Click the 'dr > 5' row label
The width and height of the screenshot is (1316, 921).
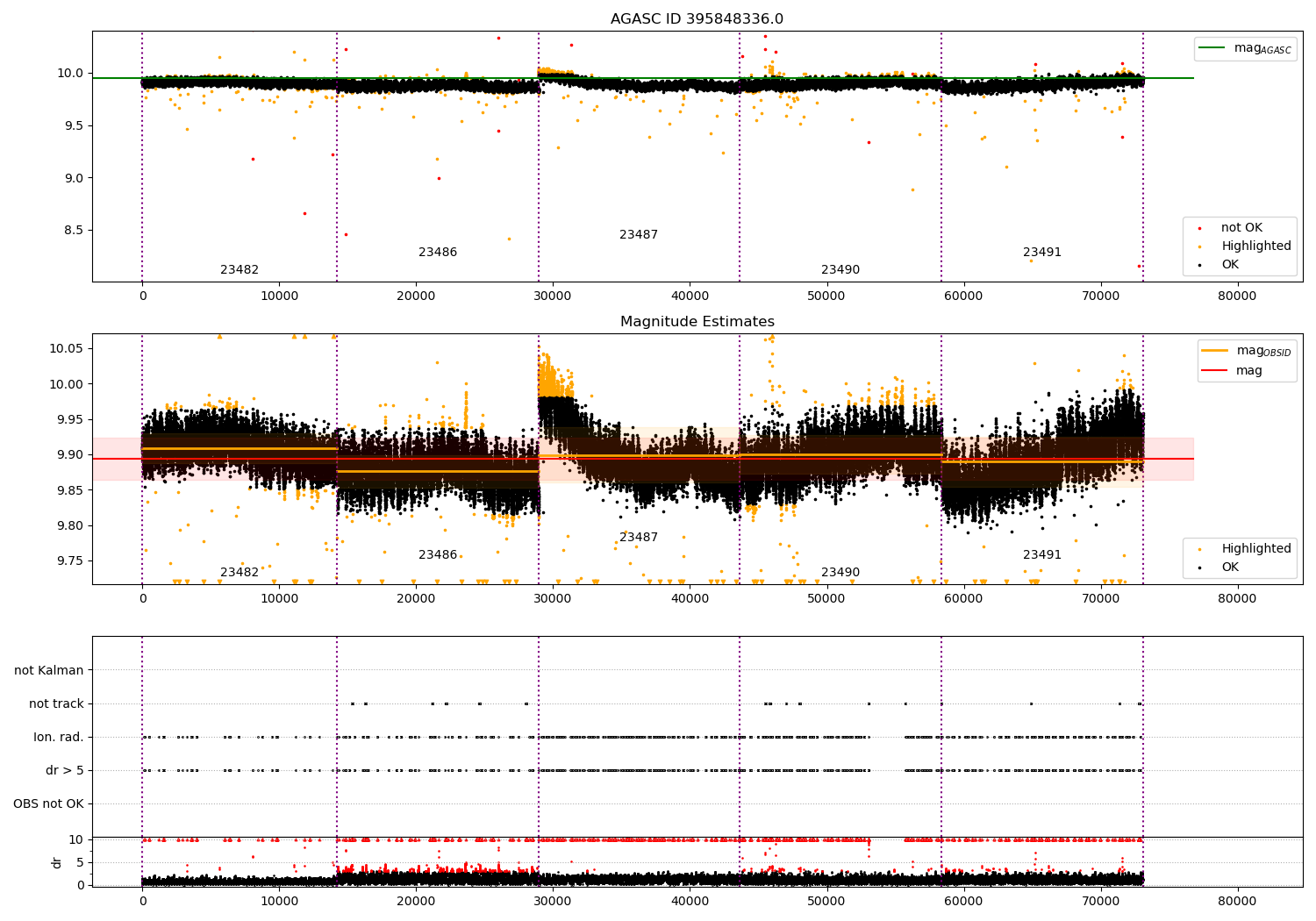65,771
